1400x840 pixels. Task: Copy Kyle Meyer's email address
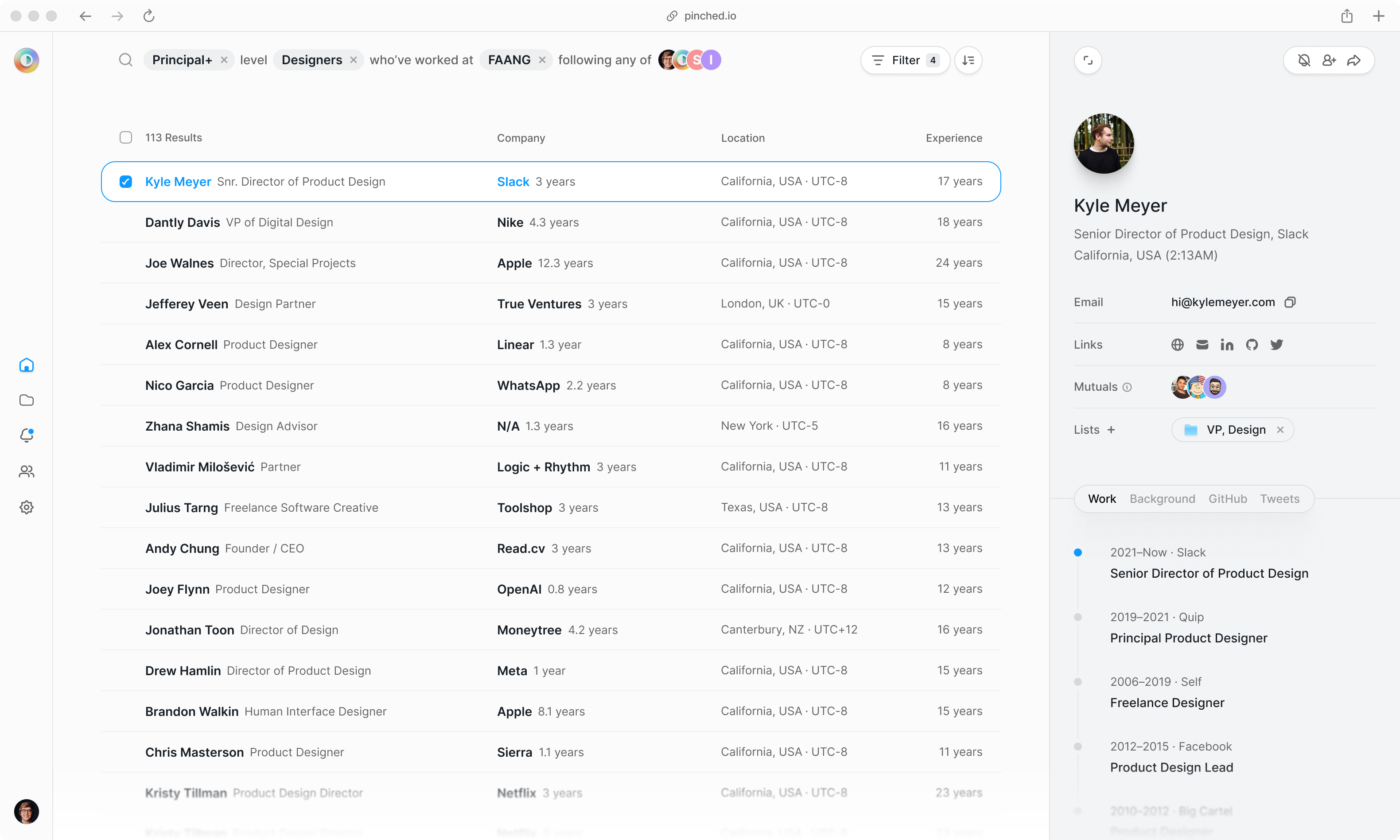pos(1290,302)
